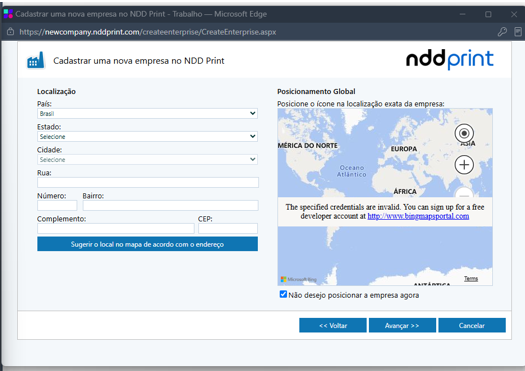Click the app icon in Edge title bar
This screenshot has width=525, height=371.
click(x=8, y=14)
